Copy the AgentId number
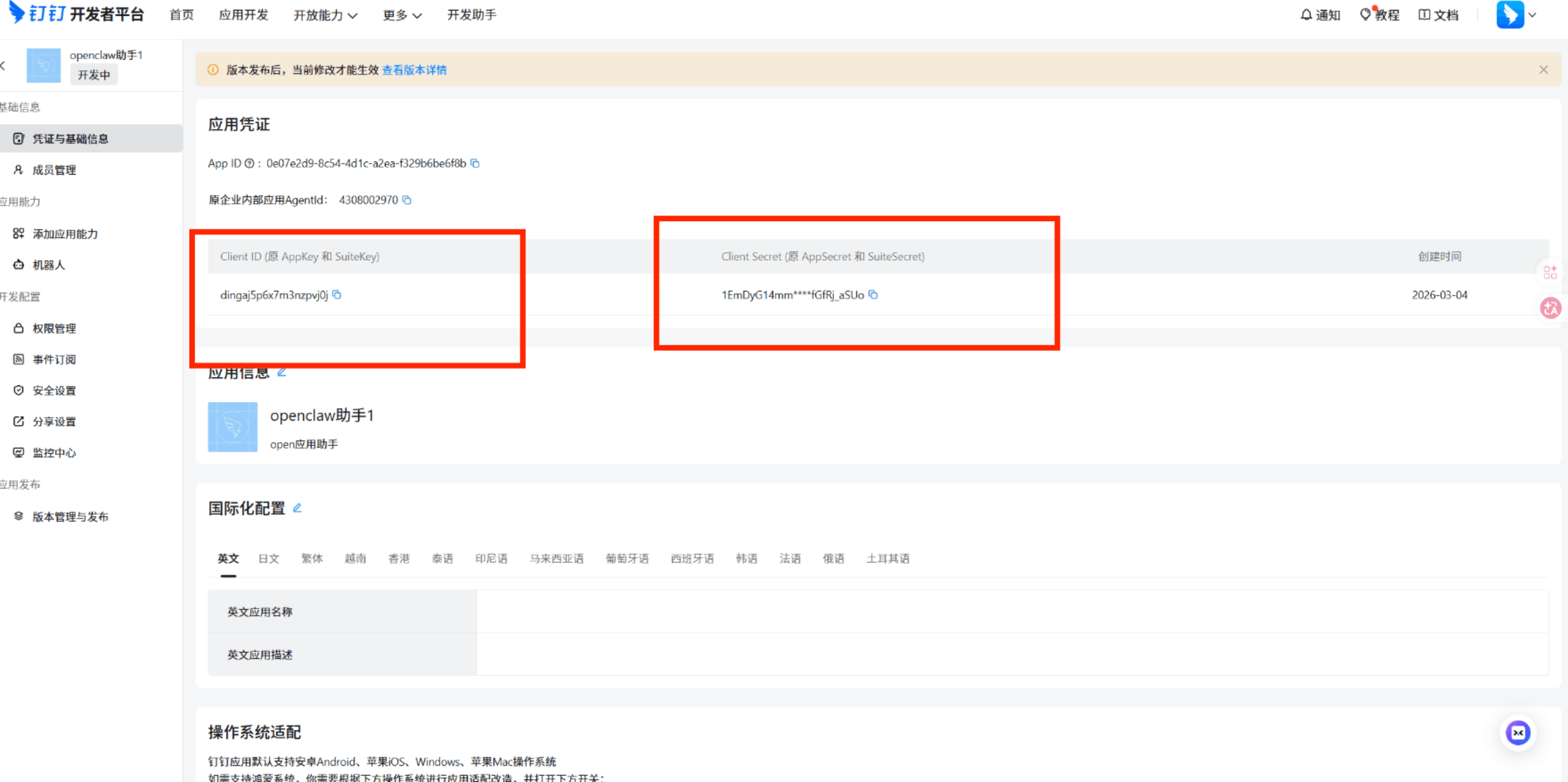This screenshot has width=1568, height=782. (x=407, y=200)
